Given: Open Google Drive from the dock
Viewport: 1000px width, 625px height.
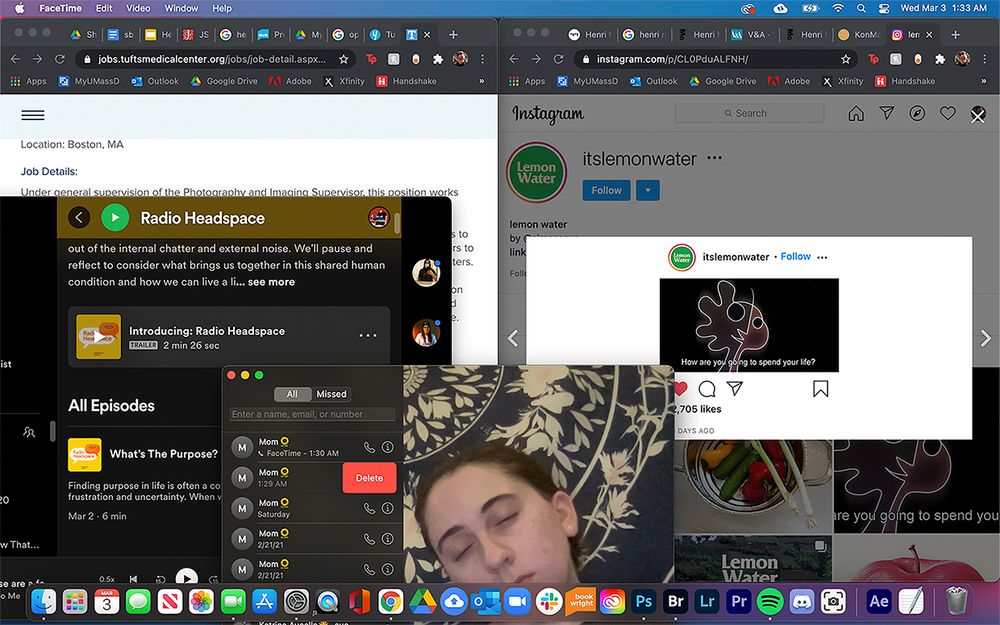Looking at the screenshot, I should tap(422, 601).
